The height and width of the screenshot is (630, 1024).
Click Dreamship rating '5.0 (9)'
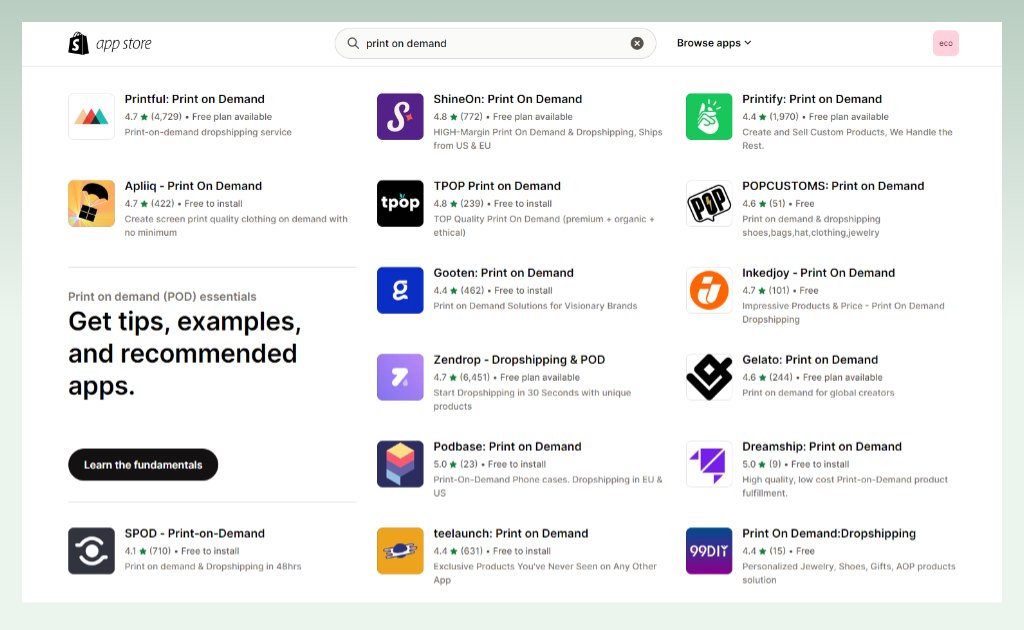761,464
